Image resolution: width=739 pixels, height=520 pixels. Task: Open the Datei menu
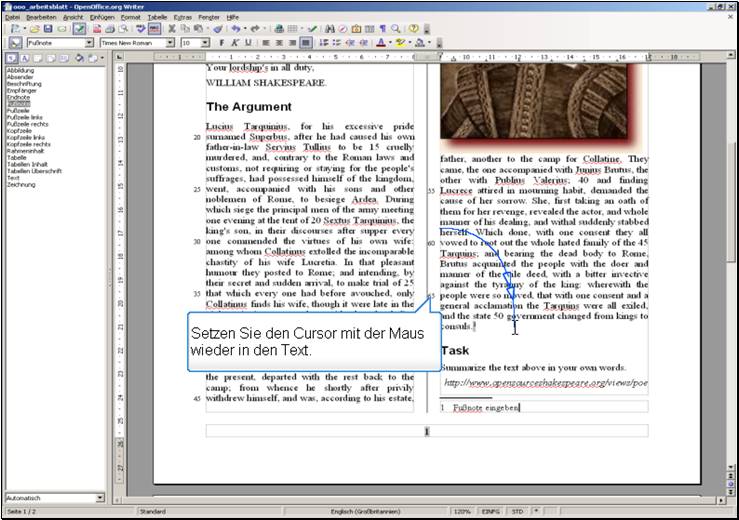pyautogui.click(x=12, y=17)
